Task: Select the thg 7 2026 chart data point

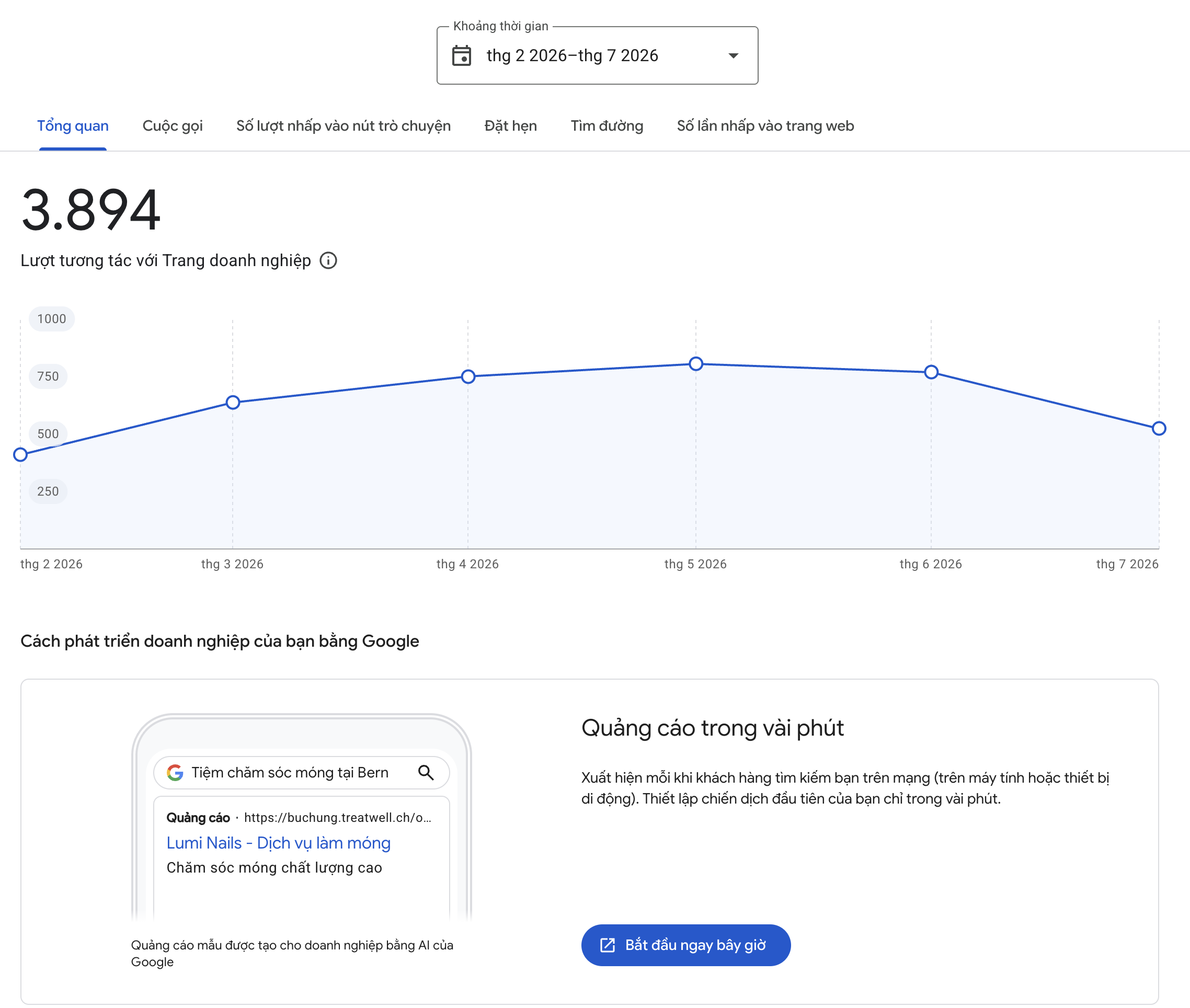Action: point(1159,429)
